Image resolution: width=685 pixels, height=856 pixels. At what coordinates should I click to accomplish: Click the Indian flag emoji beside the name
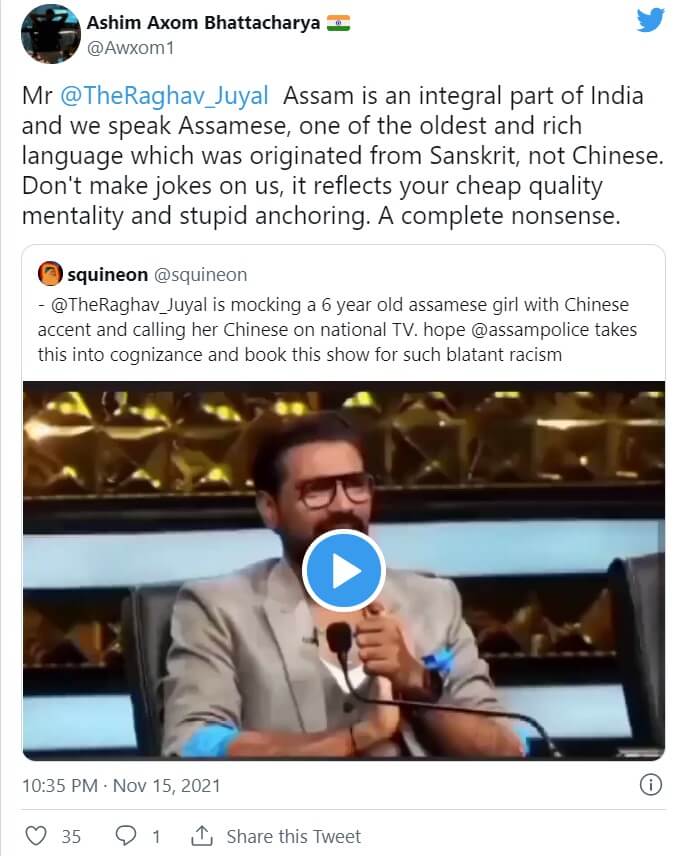pyautogui.click(x=338, y=23)
